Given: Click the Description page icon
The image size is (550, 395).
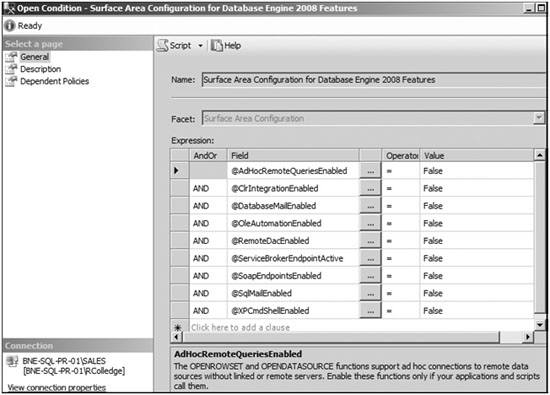Looking at the screenshot, I should click(x=11, y=69).
